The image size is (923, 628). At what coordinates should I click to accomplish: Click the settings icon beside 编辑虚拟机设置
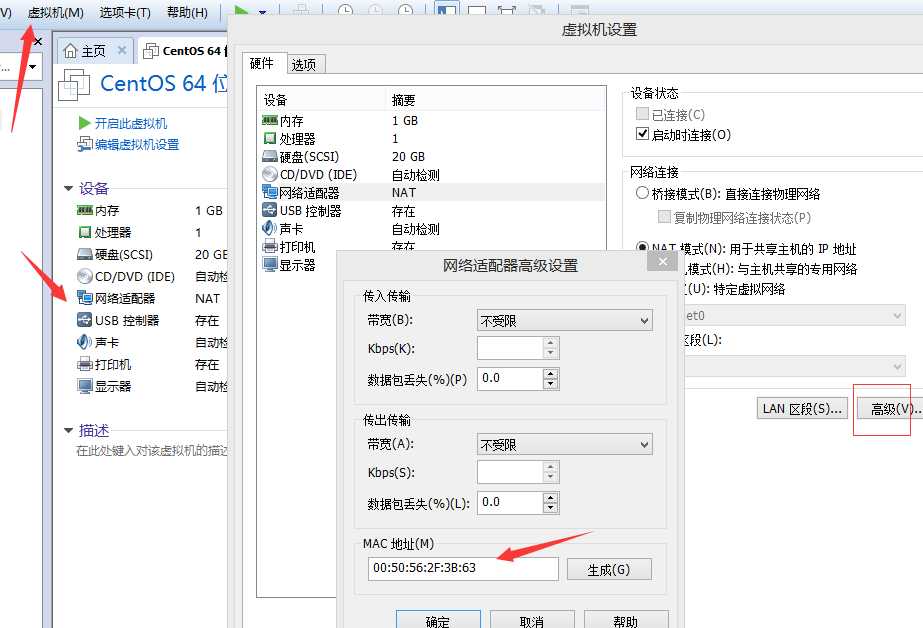(85, 144)
